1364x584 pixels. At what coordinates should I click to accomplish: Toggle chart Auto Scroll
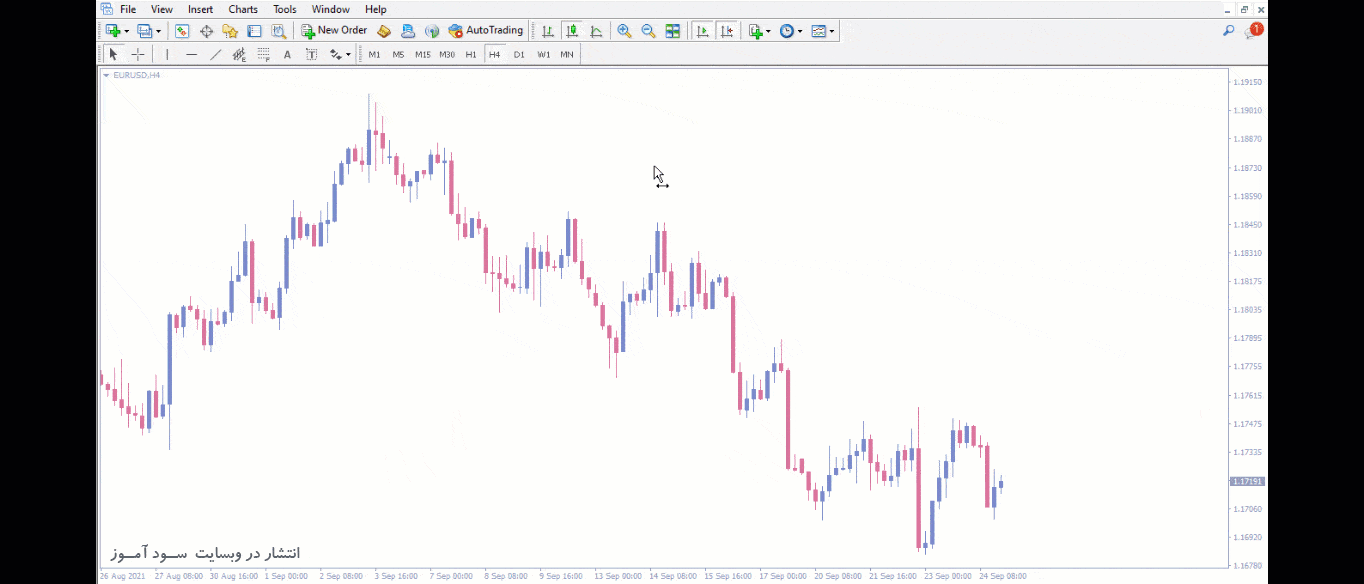(x=702, y=31)
